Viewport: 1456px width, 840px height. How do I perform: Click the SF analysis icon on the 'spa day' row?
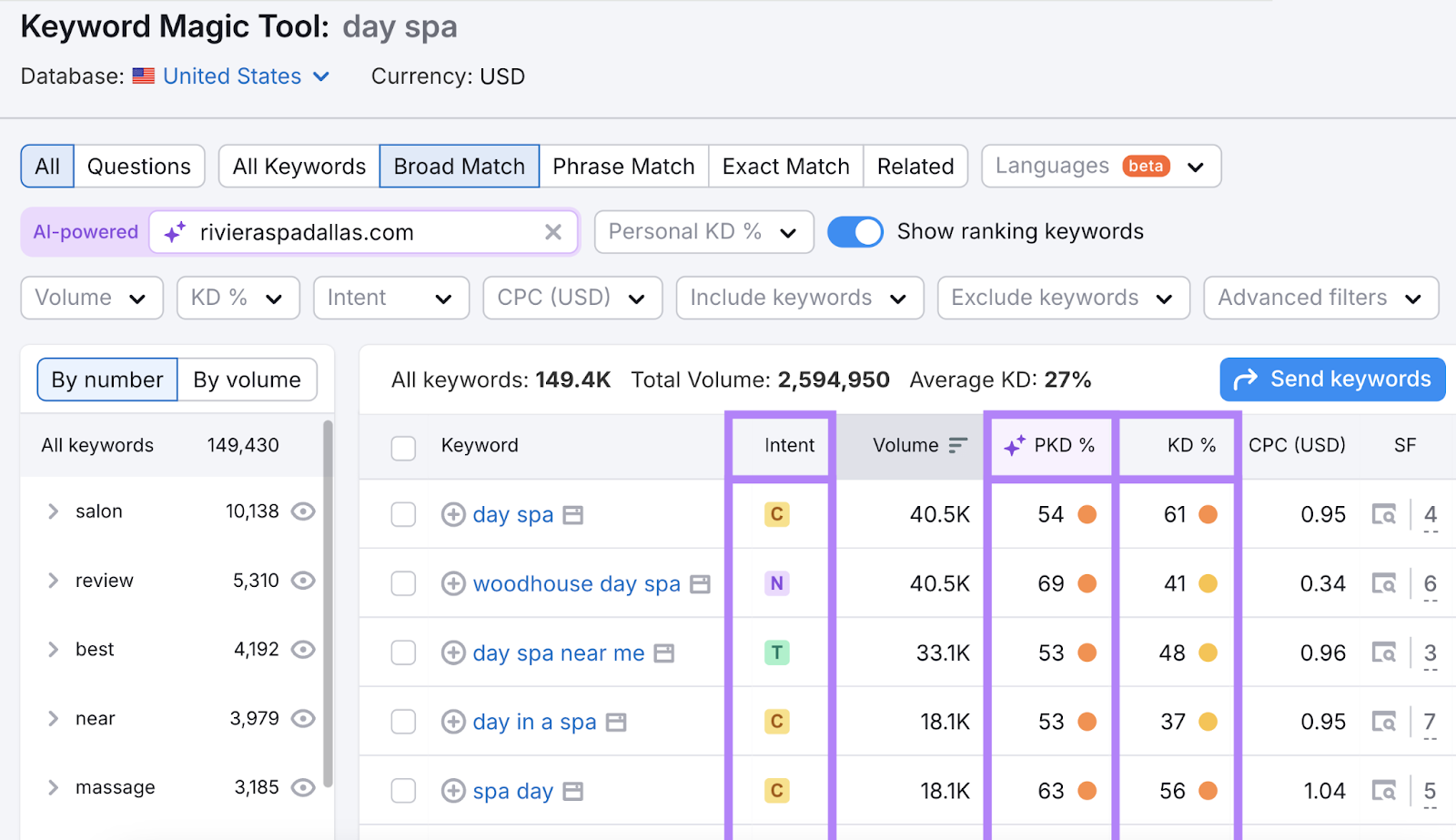[1383, 791]
